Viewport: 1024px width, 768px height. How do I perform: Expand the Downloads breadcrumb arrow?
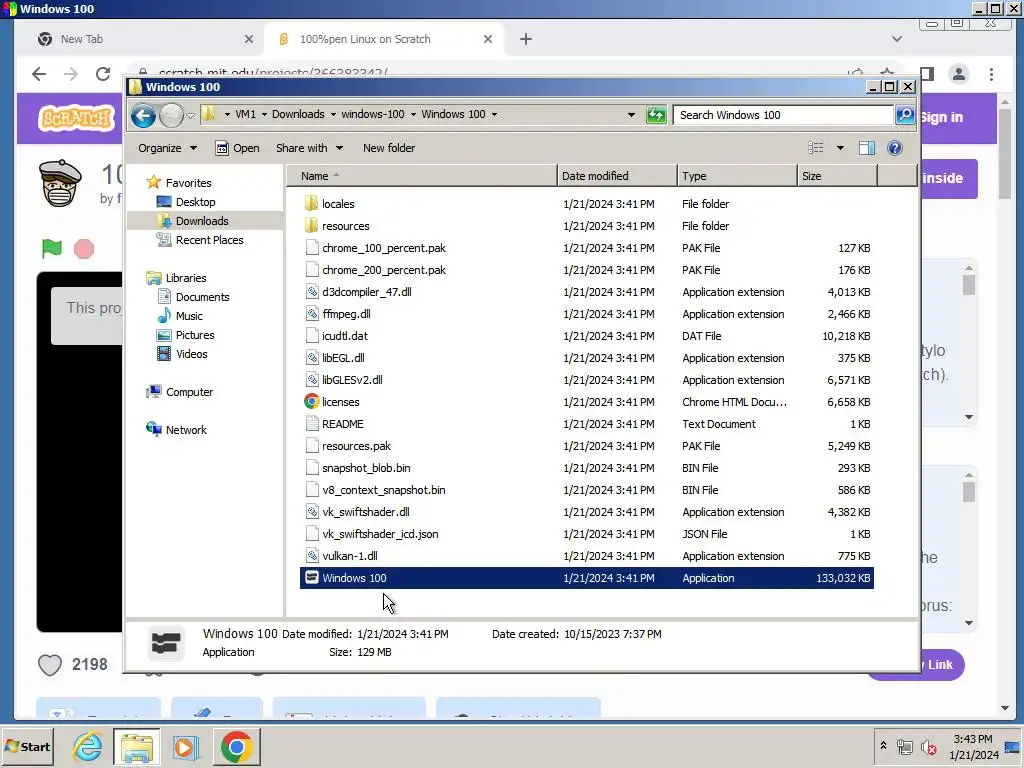333,114
